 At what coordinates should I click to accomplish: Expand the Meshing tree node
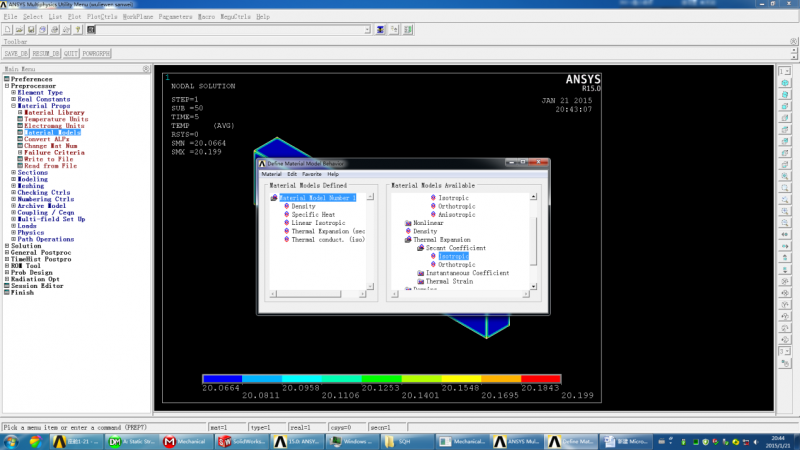point(14,186)
